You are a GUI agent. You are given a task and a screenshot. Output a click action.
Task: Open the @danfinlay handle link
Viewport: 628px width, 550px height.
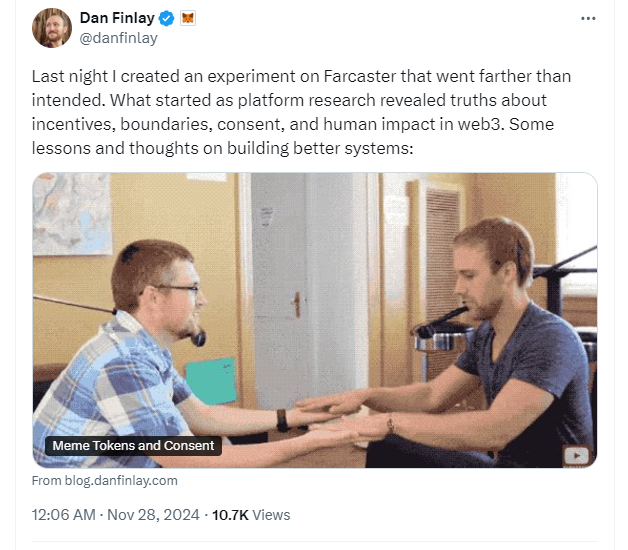click(118, 38)
